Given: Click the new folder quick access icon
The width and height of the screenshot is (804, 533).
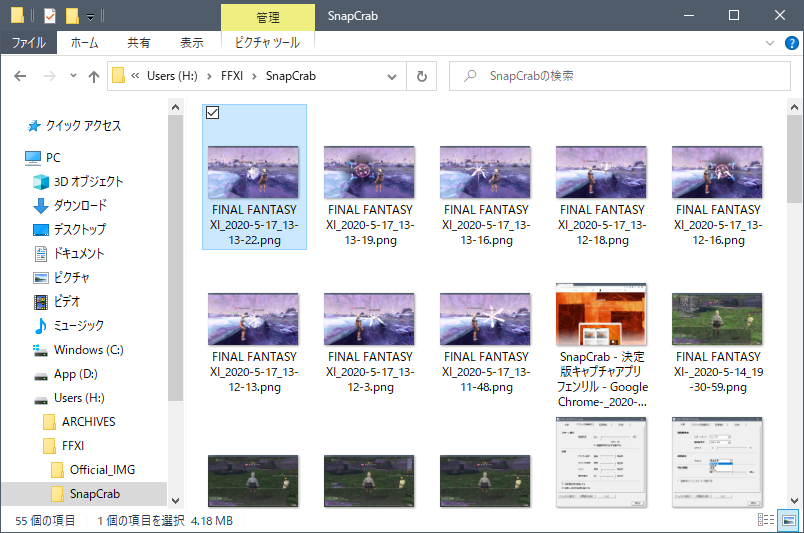Looking at the screenshot, I should (72, 16).
